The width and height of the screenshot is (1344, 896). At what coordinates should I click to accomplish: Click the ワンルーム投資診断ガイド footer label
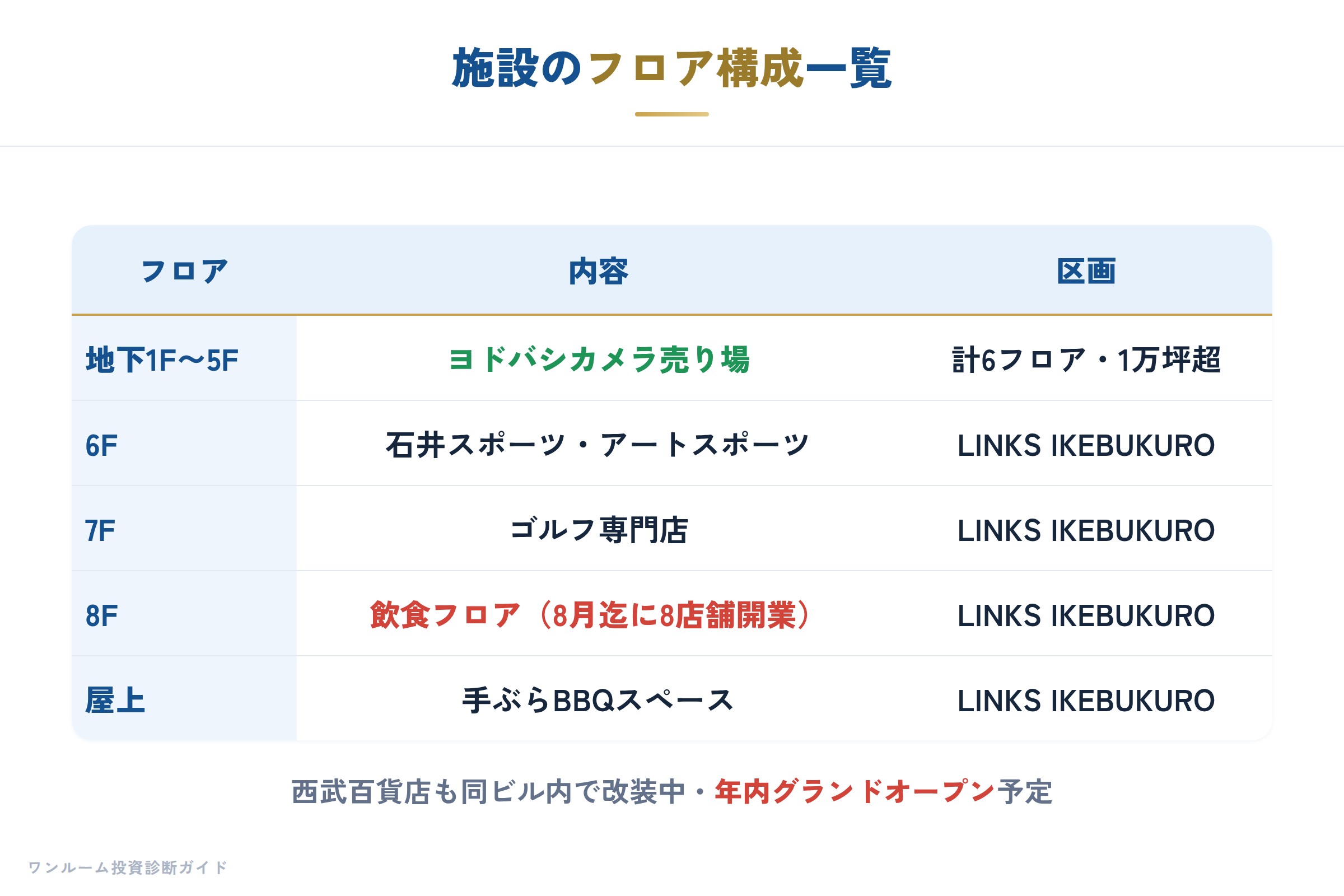coord(128,867)
